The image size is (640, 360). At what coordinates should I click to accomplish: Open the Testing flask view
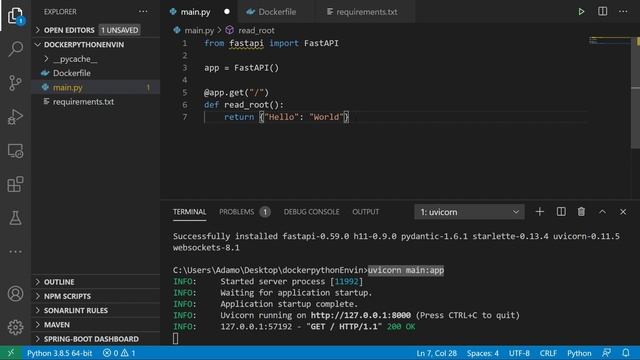[16, 218]
